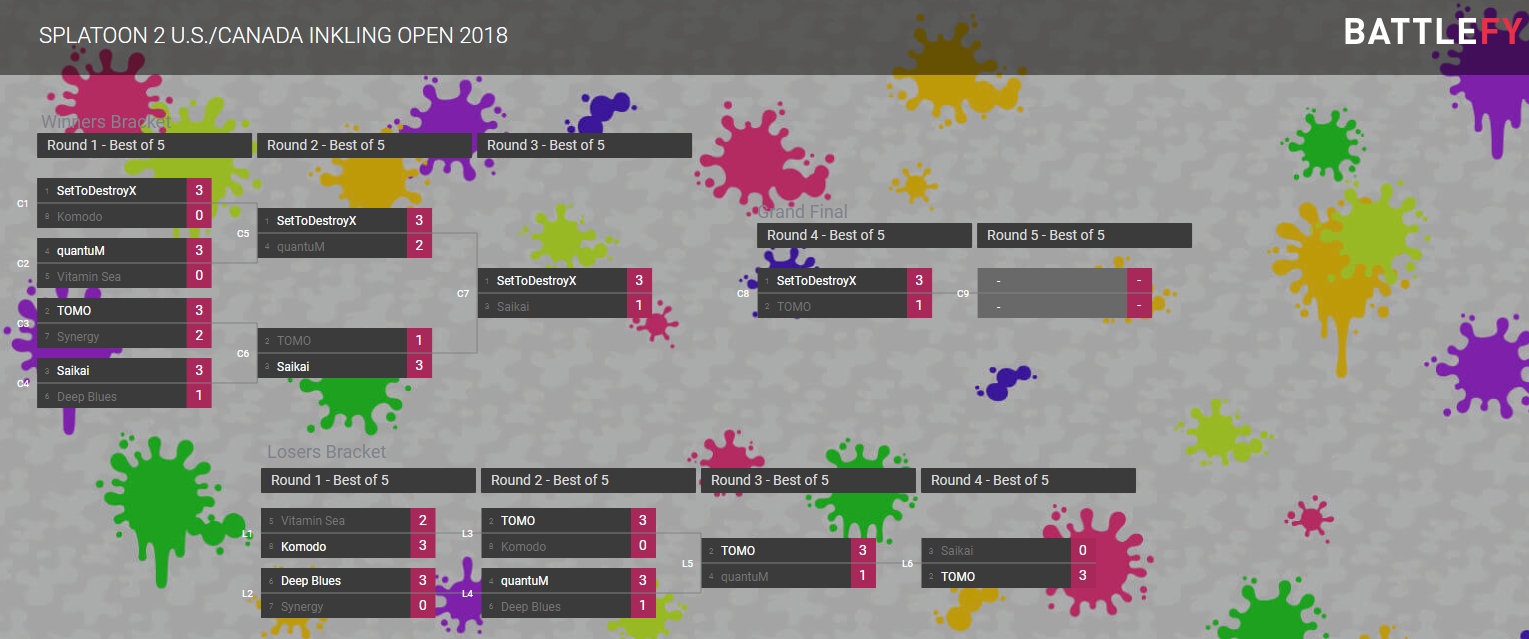Click the Round 5 - Best of 5 header

click(x=1084, y=235)
